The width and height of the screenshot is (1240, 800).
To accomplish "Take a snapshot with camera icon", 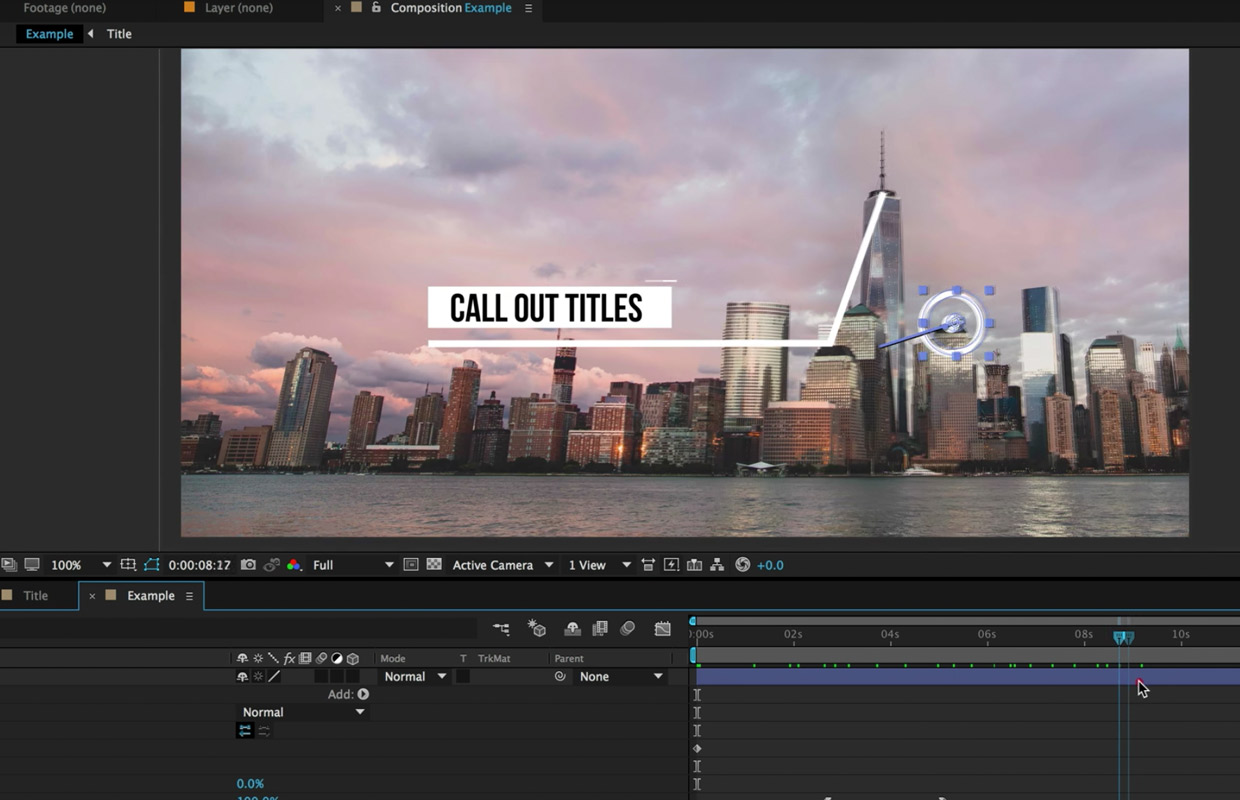I will point(248,565).
